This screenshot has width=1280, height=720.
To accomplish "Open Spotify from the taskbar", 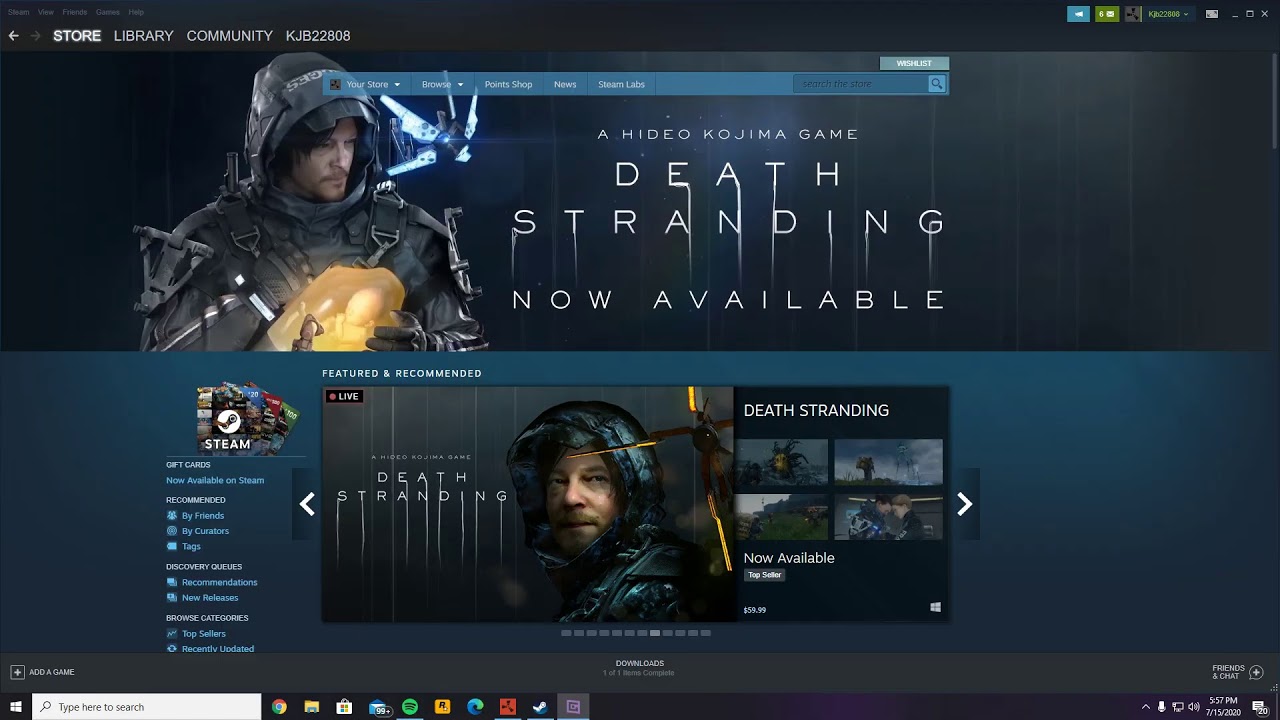I will [410, 707].
